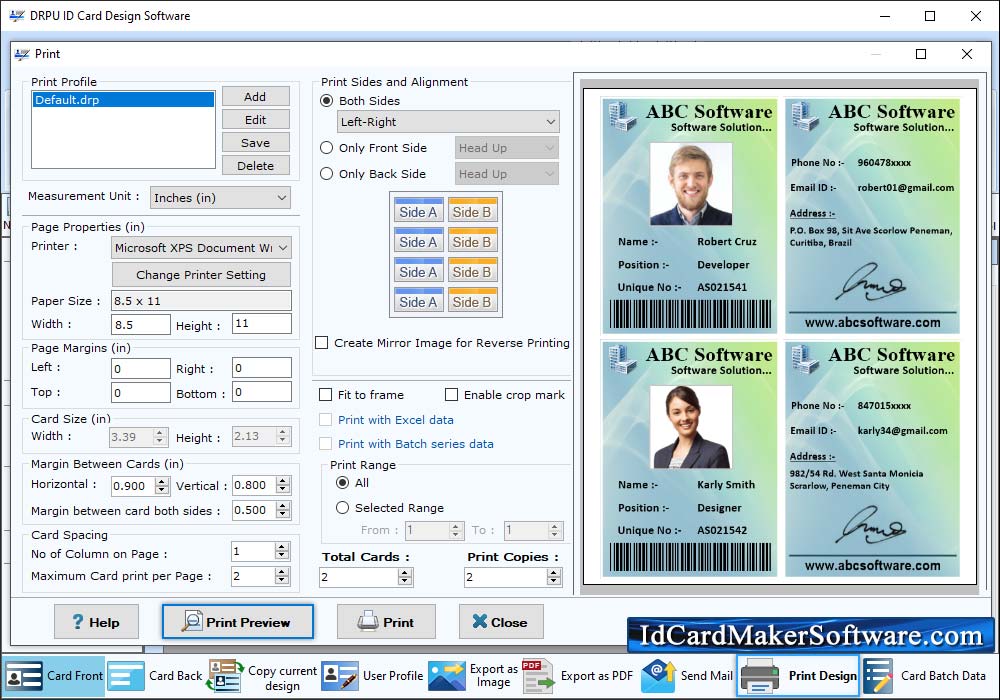Viewport: 1000px width, 700px height.
Task: Toggle Fit to frame checkbox
Action: (x=326, y=395)
